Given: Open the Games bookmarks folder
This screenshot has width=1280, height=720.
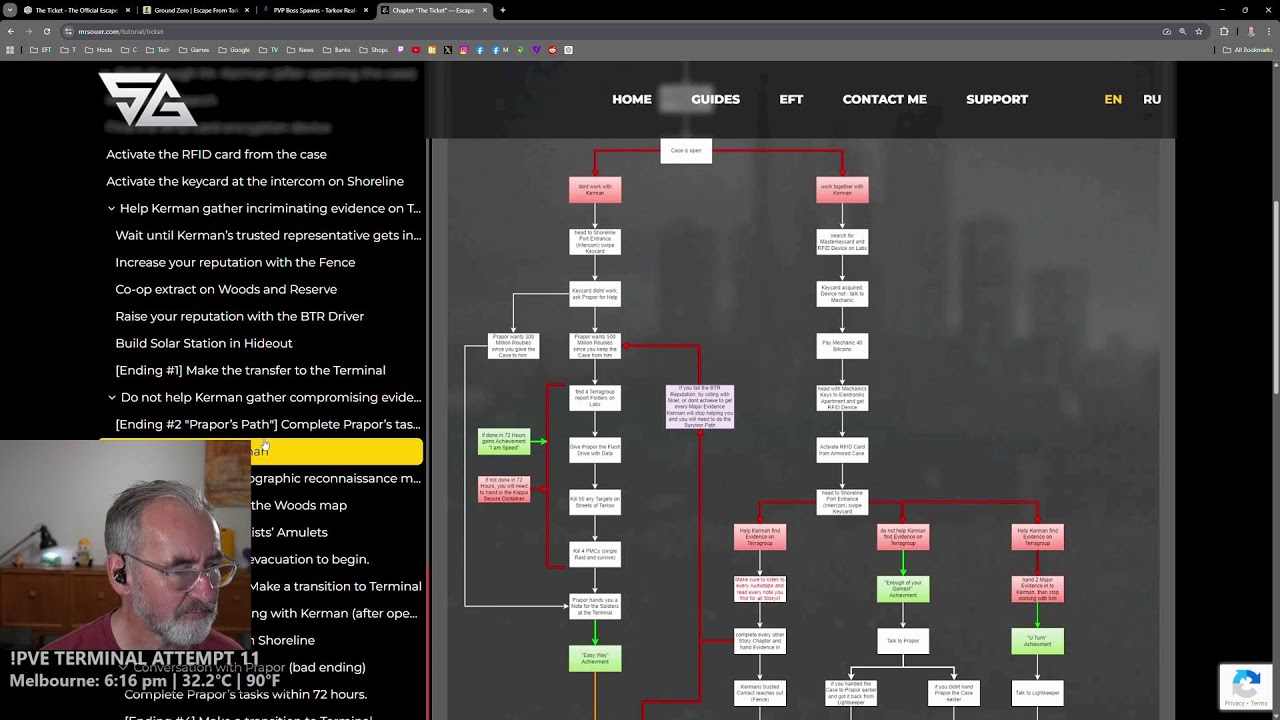Looking at the screenshot, I should pyautogui.click(x=194, y=50).
